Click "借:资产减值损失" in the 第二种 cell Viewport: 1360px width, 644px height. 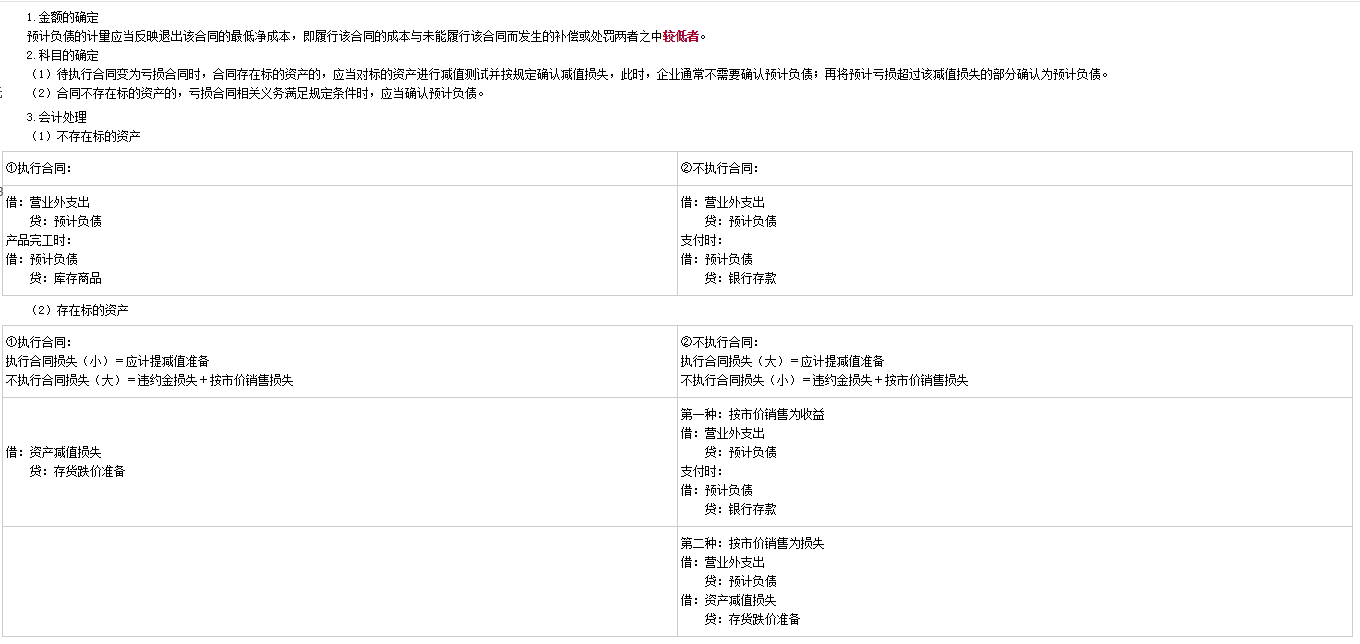point(728,600)
